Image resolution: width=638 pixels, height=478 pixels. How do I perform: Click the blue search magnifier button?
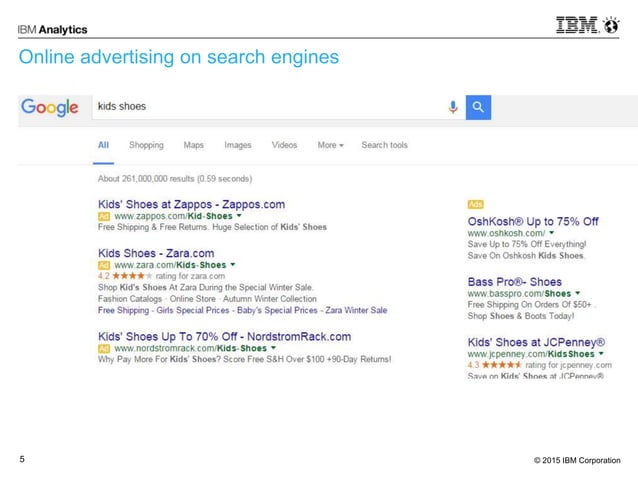click(478, 106)
